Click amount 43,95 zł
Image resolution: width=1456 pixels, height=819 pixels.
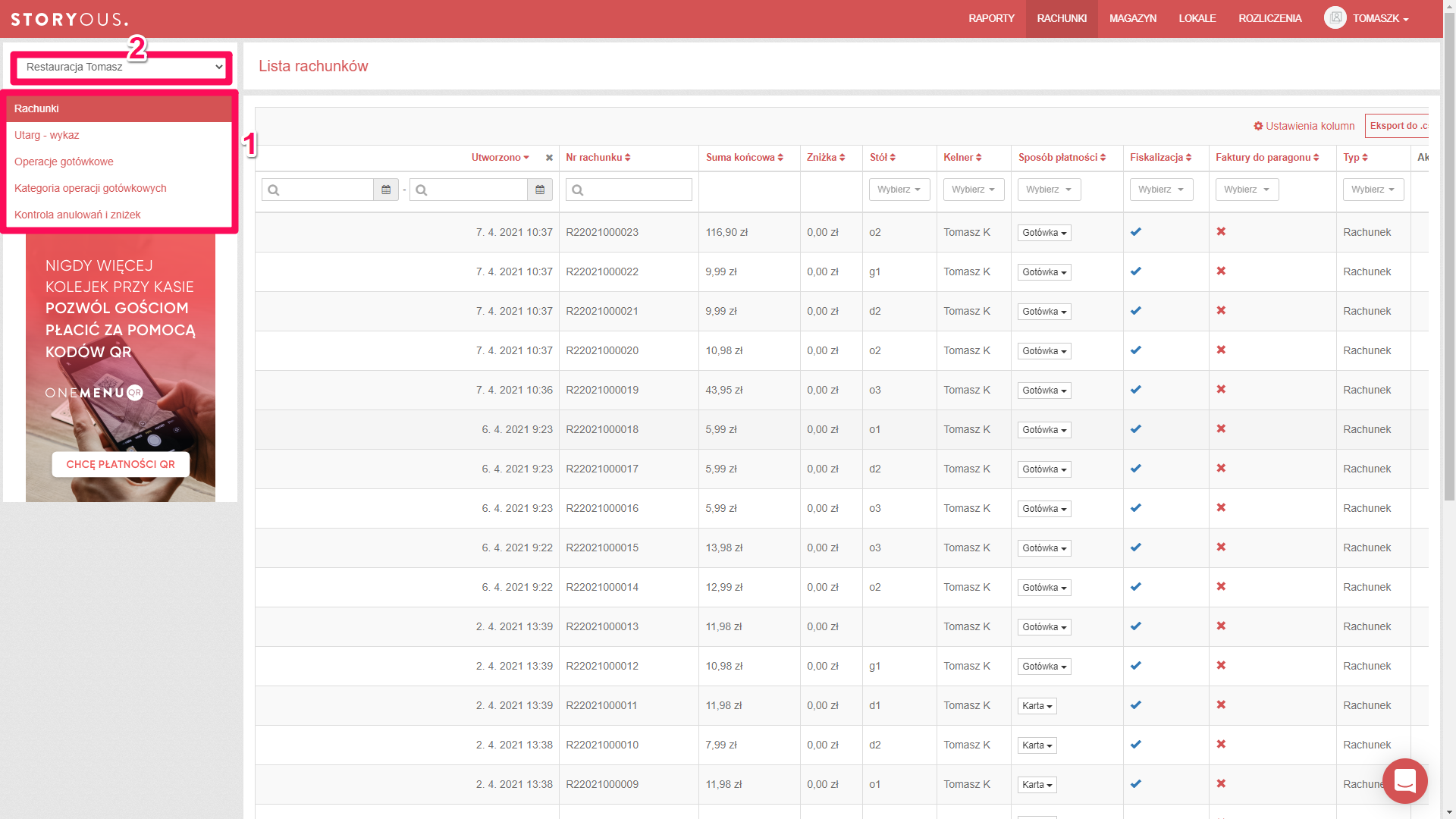click(x=724, y=390)
